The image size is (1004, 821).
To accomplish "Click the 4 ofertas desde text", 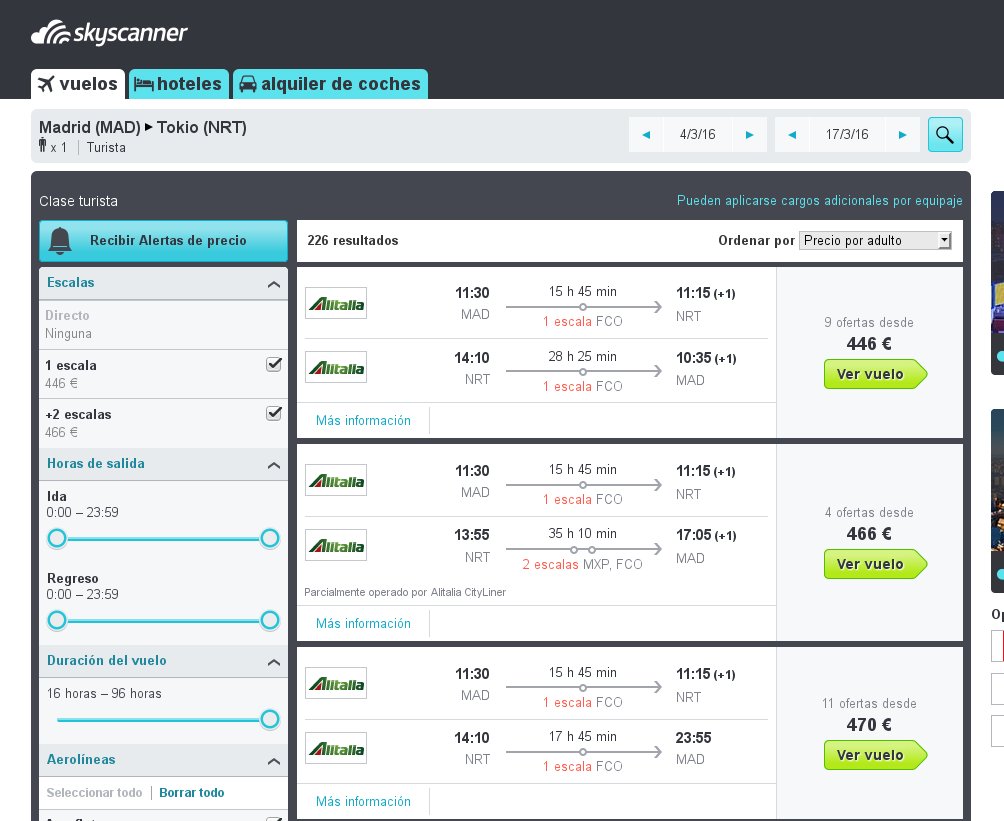I will click(869, 513).
